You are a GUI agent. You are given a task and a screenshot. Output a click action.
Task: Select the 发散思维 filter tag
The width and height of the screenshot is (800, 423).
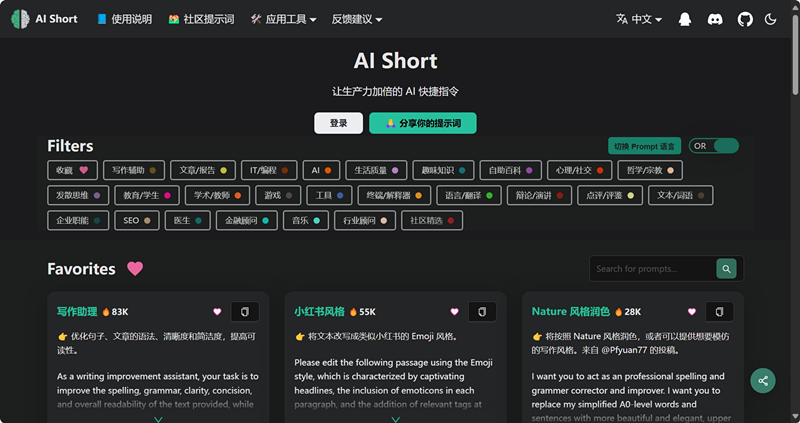[78, 195]
